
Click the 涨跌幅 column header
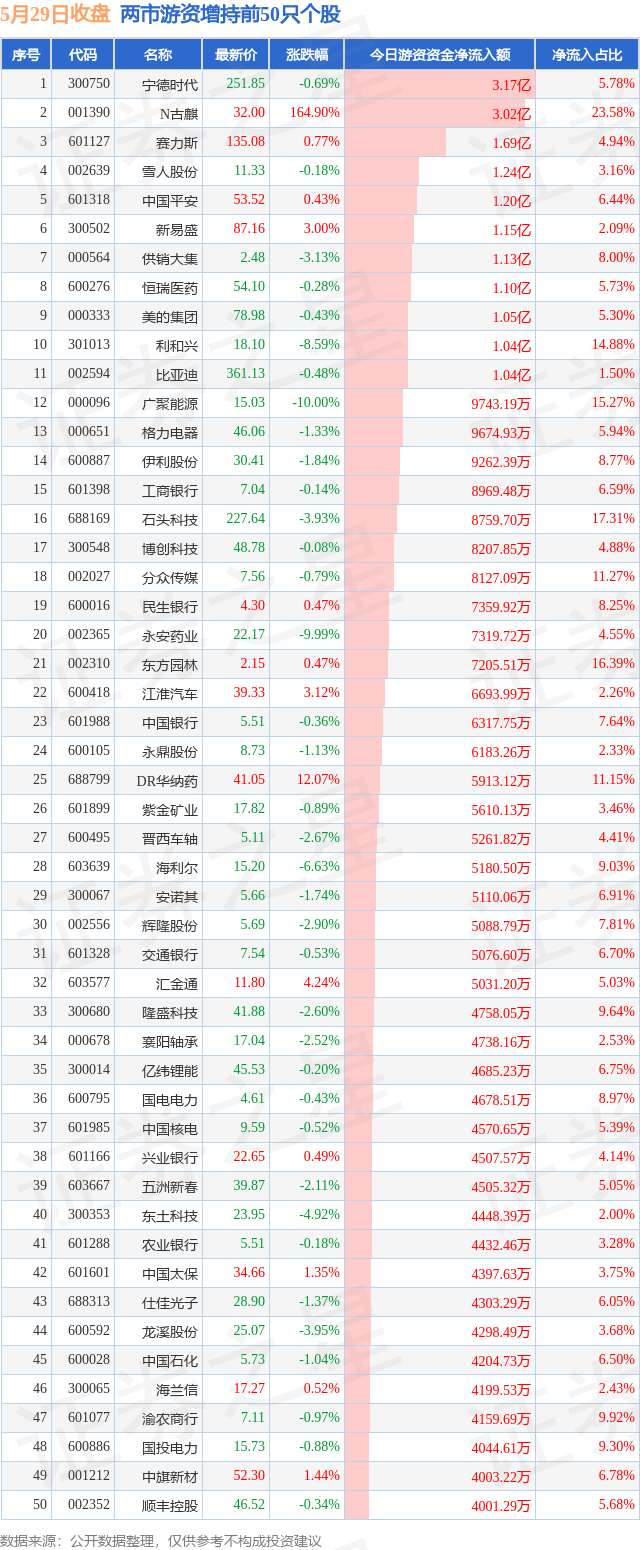pos(307,54)
